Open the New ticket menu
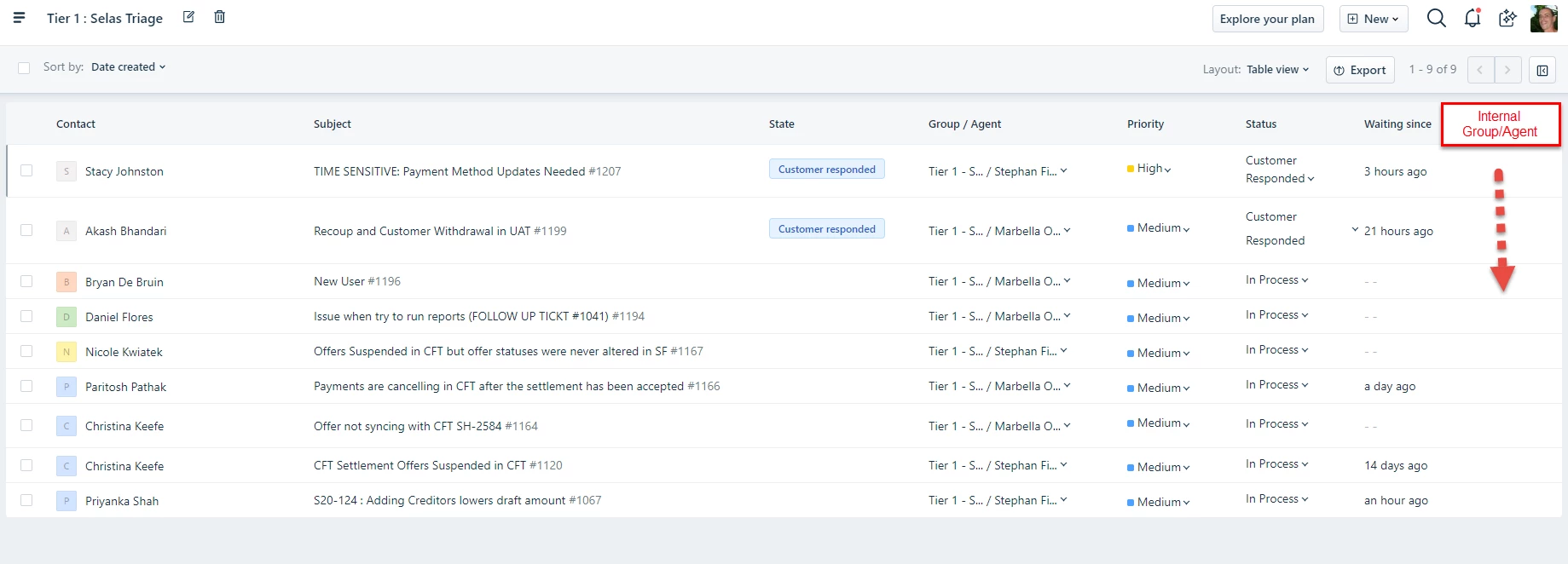Image resolution: width=1568 pixels, height=564 pixels. [x=1374, y=19]
